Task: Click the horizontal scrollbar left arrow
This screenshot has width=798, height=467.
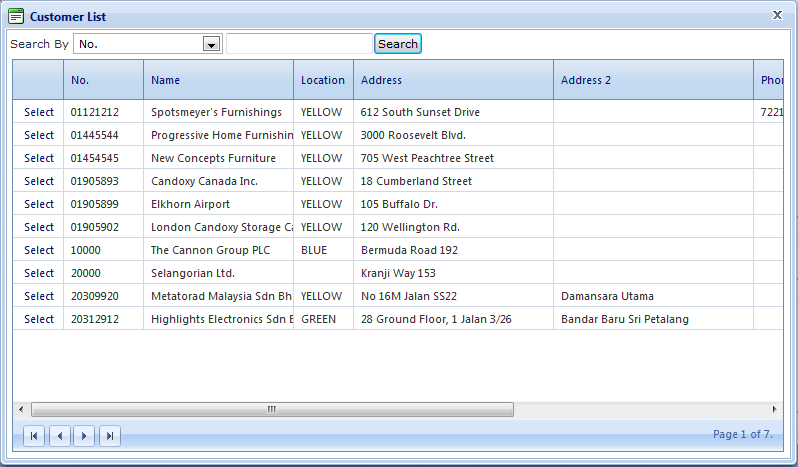Action: pos(21,409)
